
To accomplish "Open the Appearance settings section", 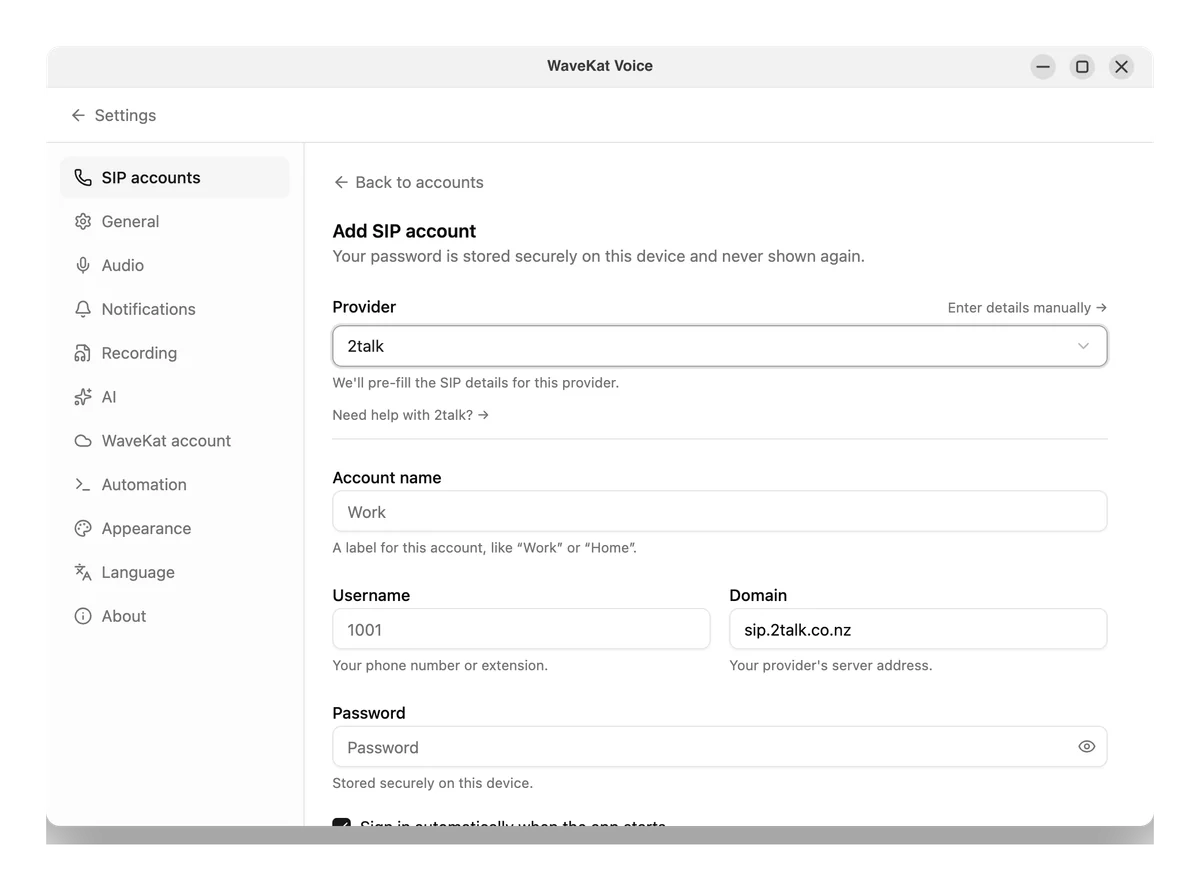I will tap(175, 529).
